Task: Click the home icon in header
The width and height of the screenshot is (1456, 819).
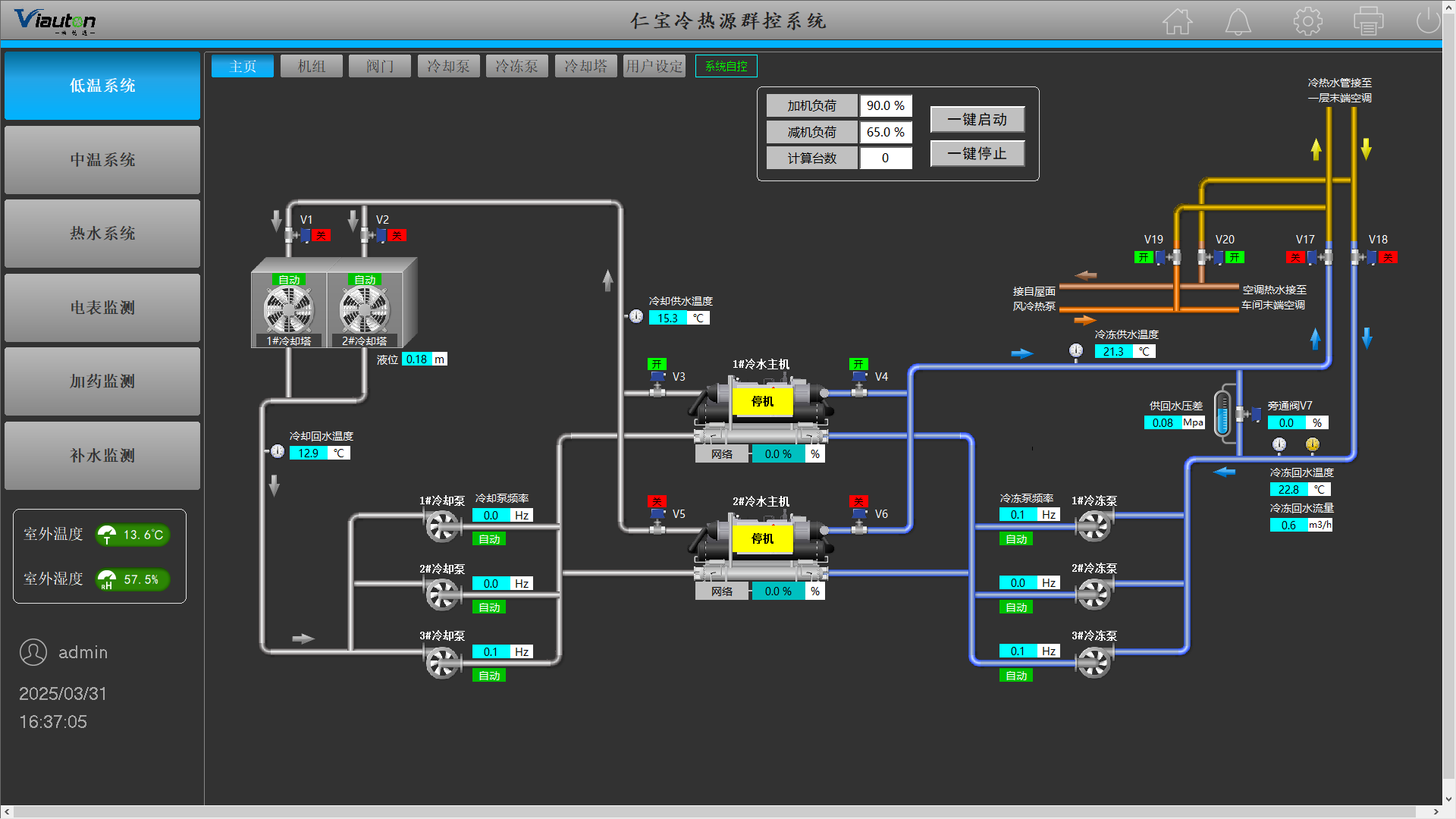Action: click(1178, 21)
